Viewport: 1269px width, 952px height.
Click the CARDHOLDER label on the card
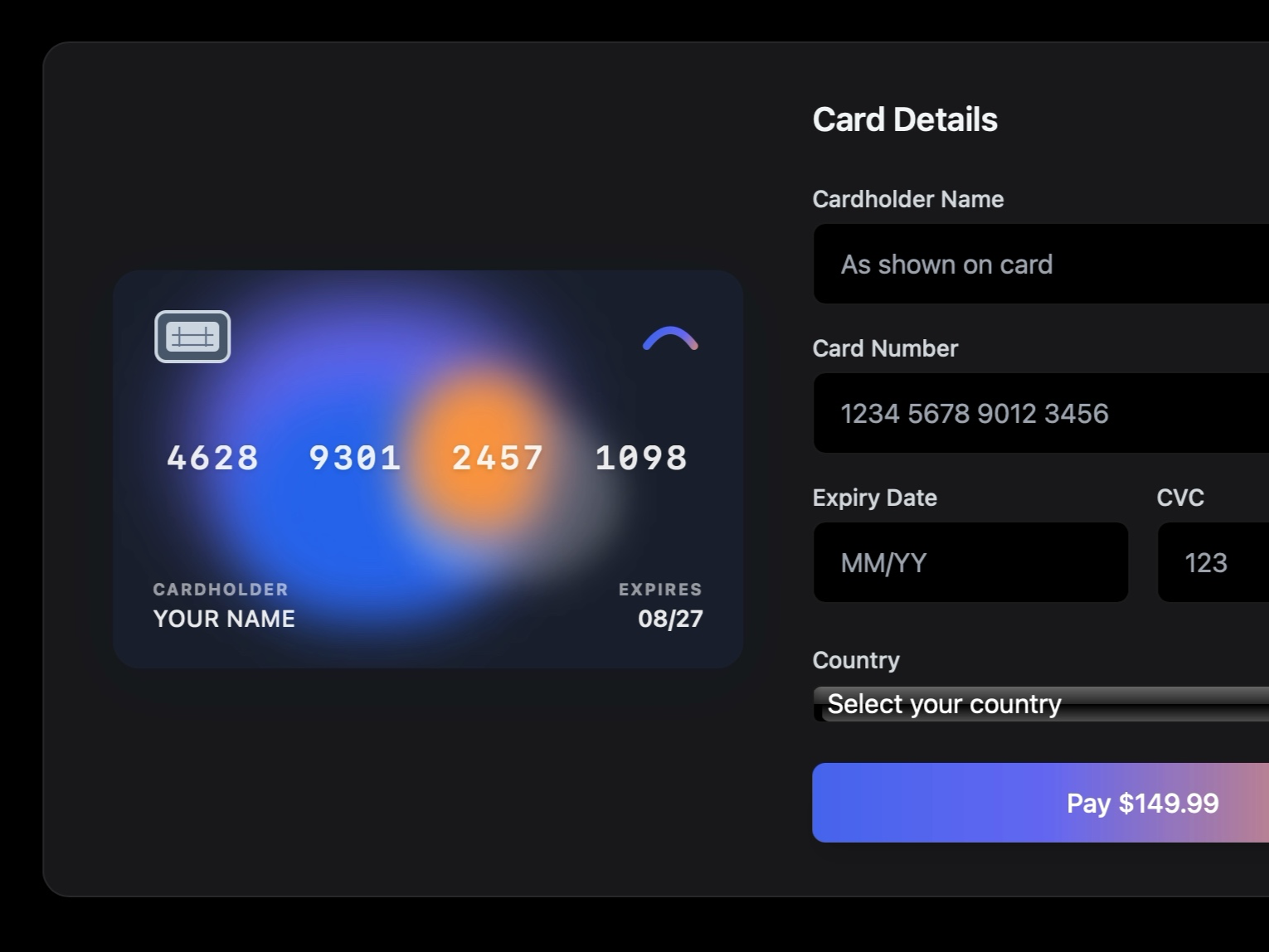click(x=221, y=590)
